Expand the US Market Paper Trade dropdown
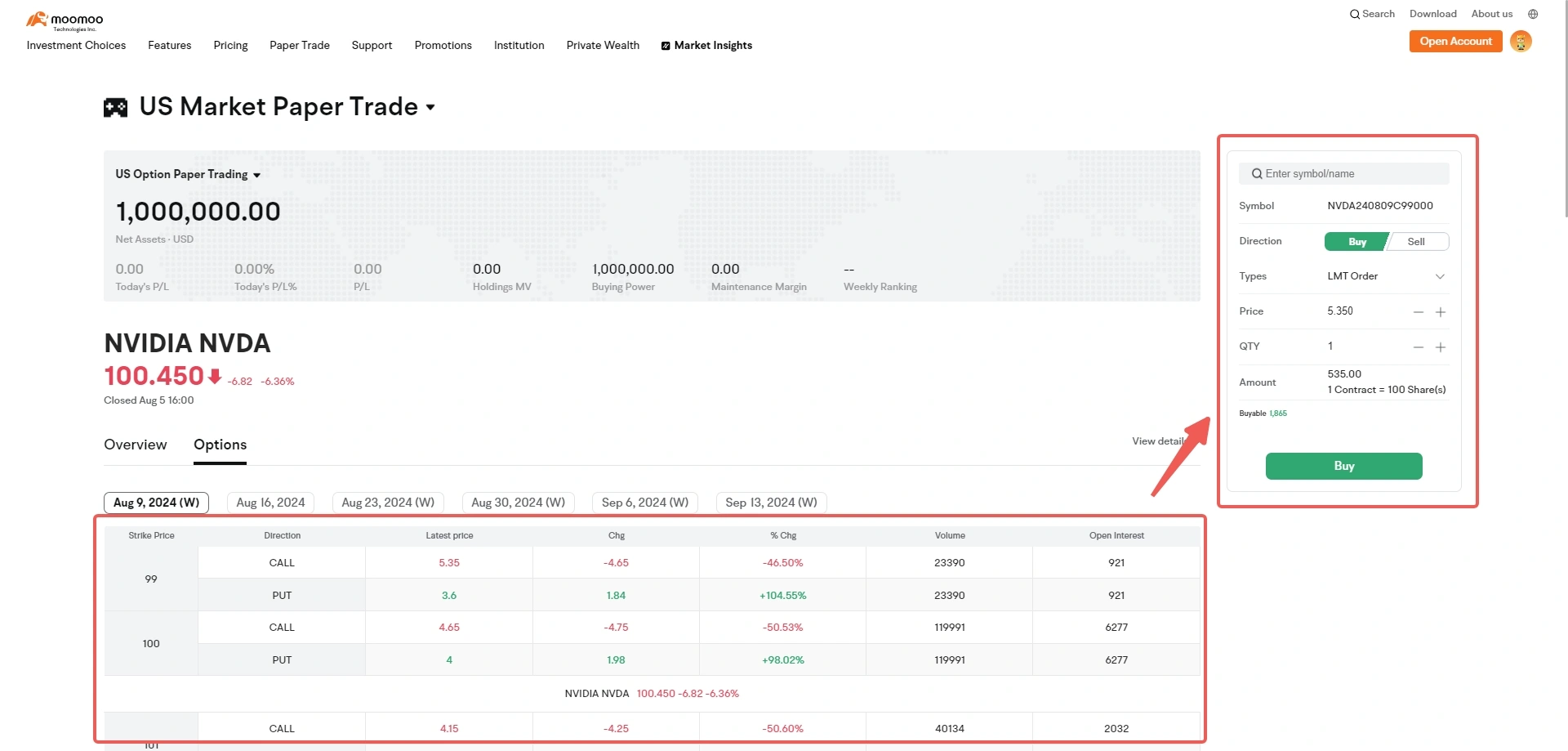This screenshot has height=751, width=1568. pyautogui.click(x=430, y=107)
